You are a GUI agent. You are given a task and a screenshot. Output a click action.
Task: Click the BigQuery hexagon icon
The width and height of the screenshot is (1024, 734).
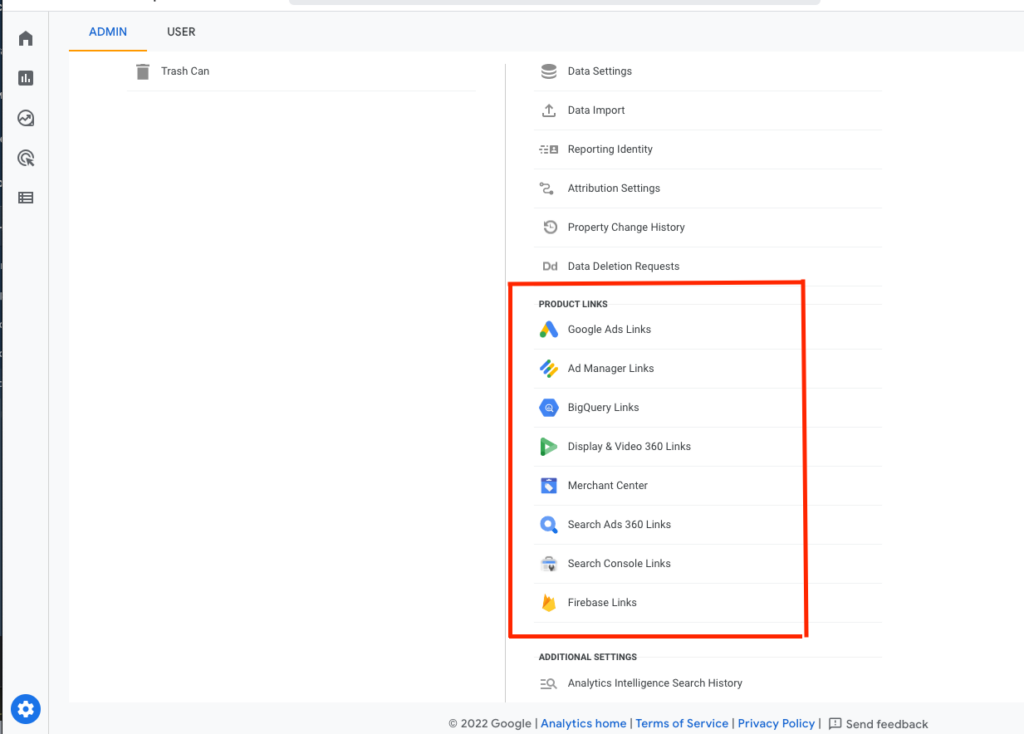(x=549, y=408)
